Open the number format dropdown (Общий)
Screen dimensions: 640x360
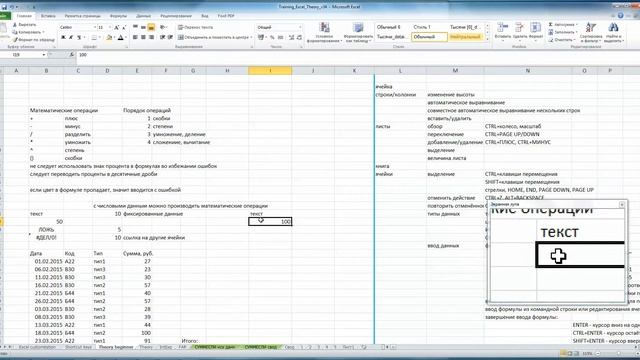(x=300, y=27)
